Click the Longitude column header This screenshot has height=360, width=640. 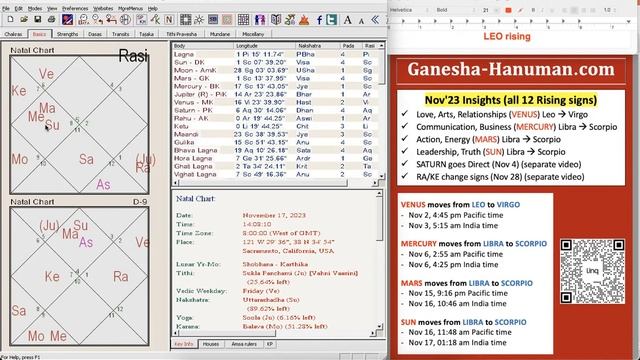264,46
